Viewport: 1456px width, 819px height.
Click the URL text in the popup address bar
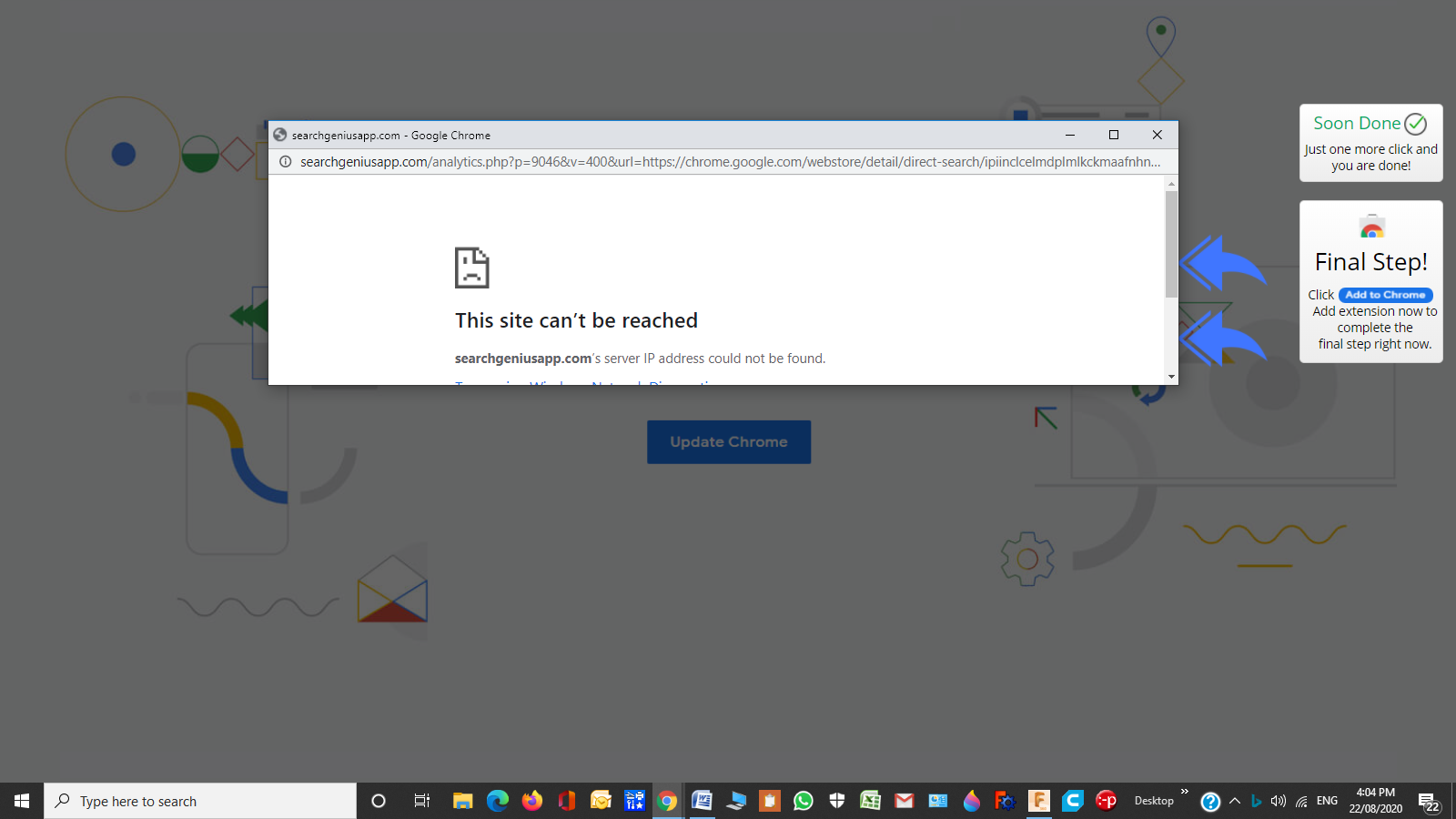click(730, 162)
